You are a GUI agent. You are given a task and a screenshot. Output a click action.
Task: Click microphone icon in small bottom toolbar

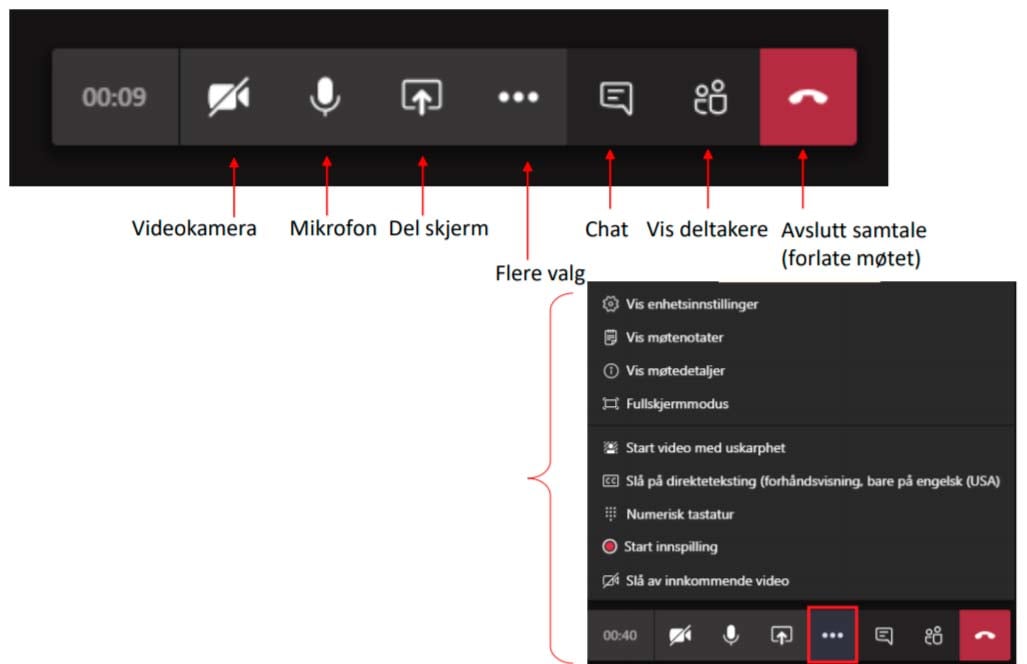pyautogui.click(x=731, y=635)
